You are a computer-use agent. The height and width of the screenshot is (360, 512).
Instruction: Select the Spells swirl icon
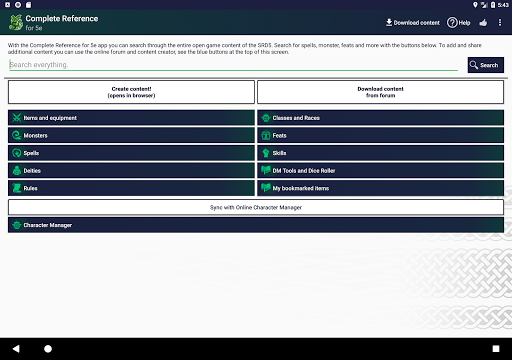[x=17, y=153]
